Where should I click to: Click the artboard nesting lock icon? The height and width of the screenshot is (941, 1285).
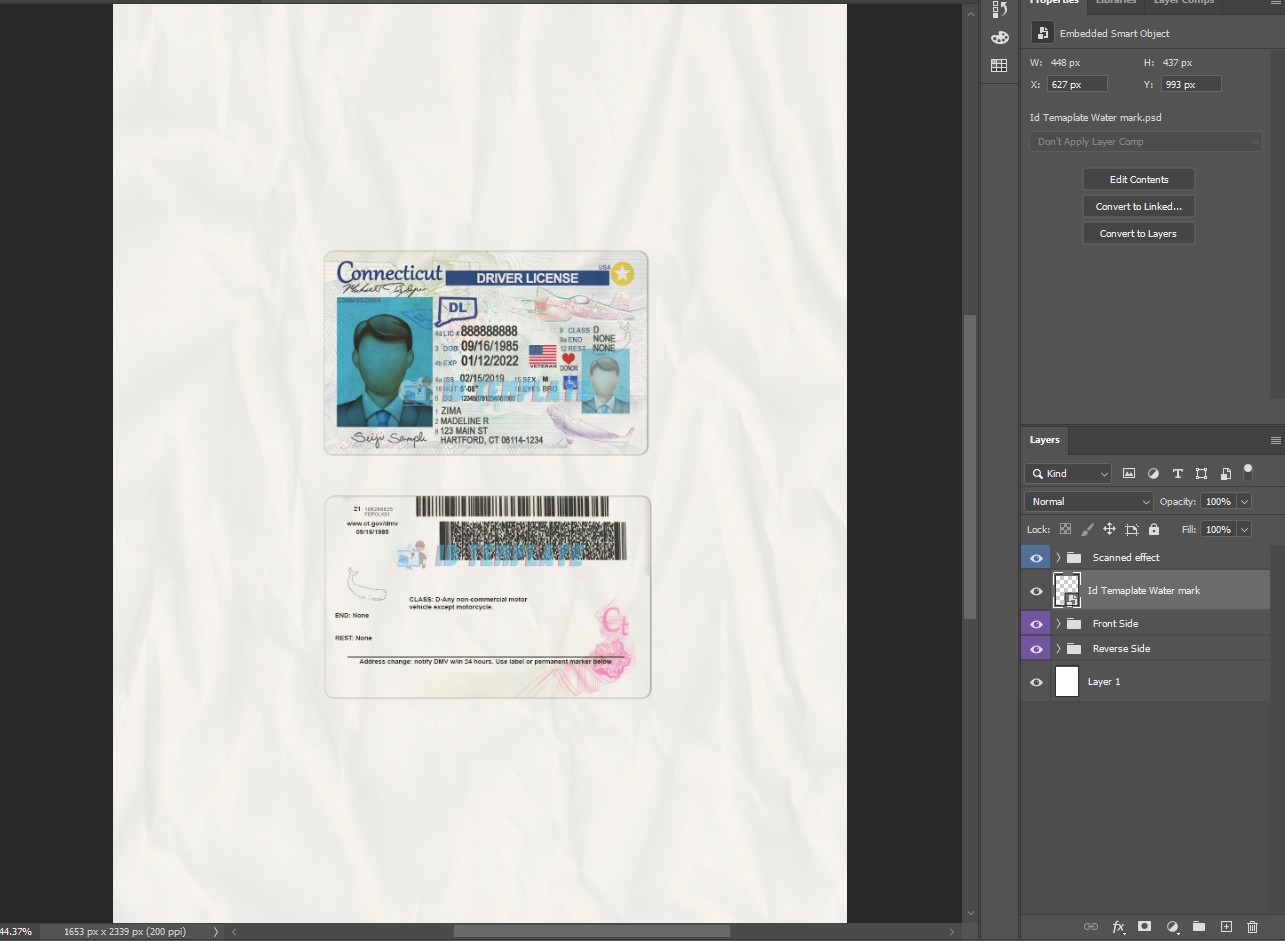(1131, 529)
